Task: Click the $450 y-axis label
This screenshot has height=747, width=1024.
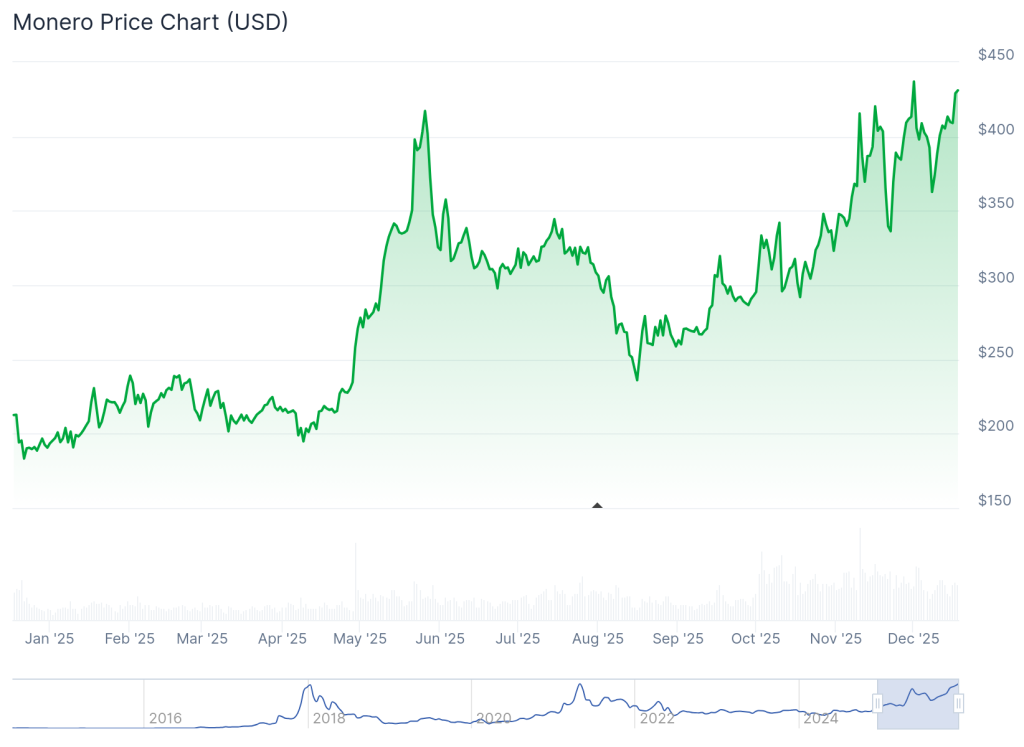Action: [x=996, y=55]
